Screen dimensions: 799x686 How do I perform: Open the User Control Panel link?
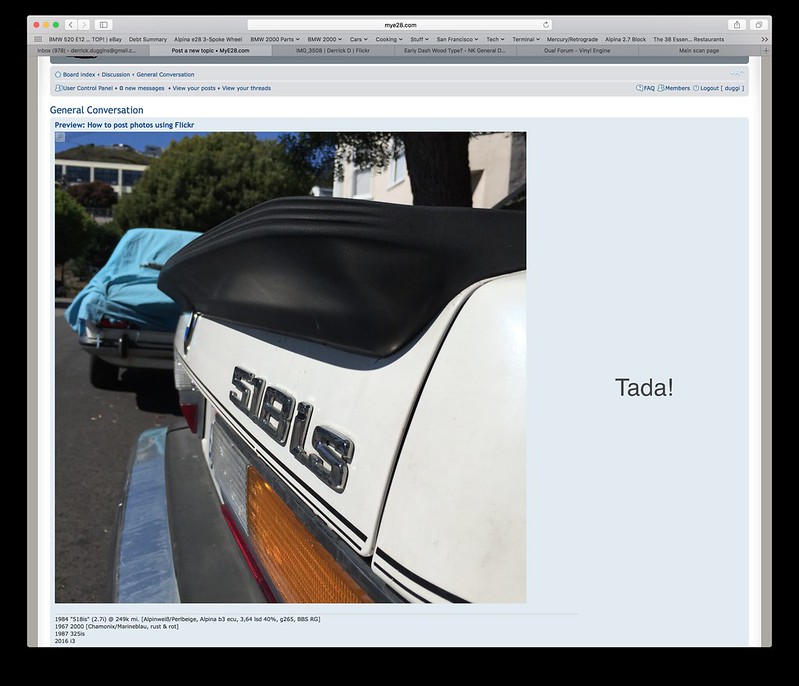pos(87,88)
